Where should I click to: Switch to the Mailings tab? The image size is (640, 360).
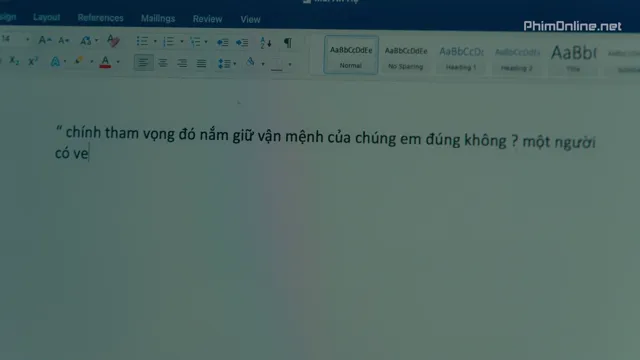[158, 18]
